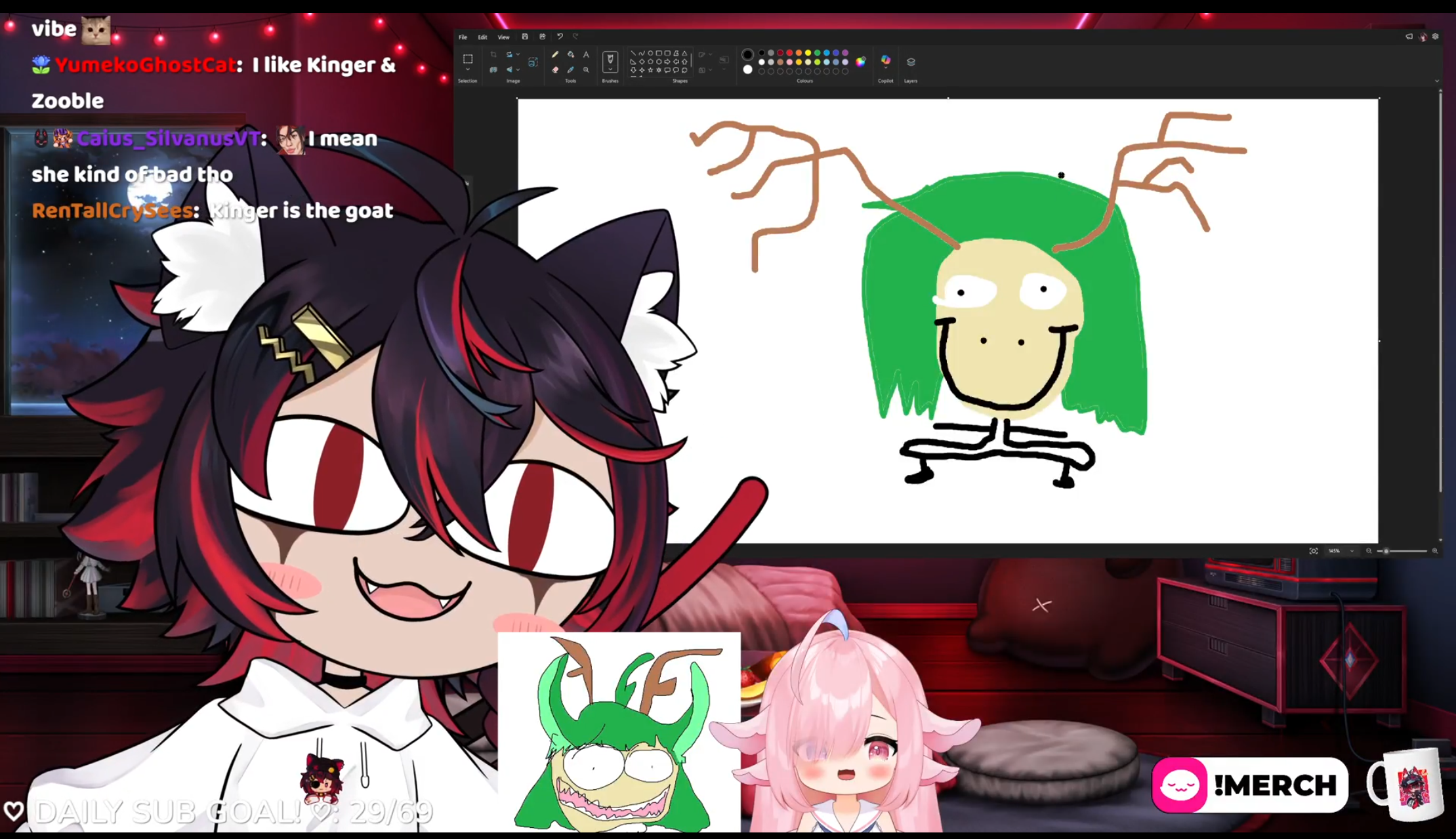Viewport: 1456px width, 839px height.
Task: Choose the Five-point star shape
Action: point(650,70)
